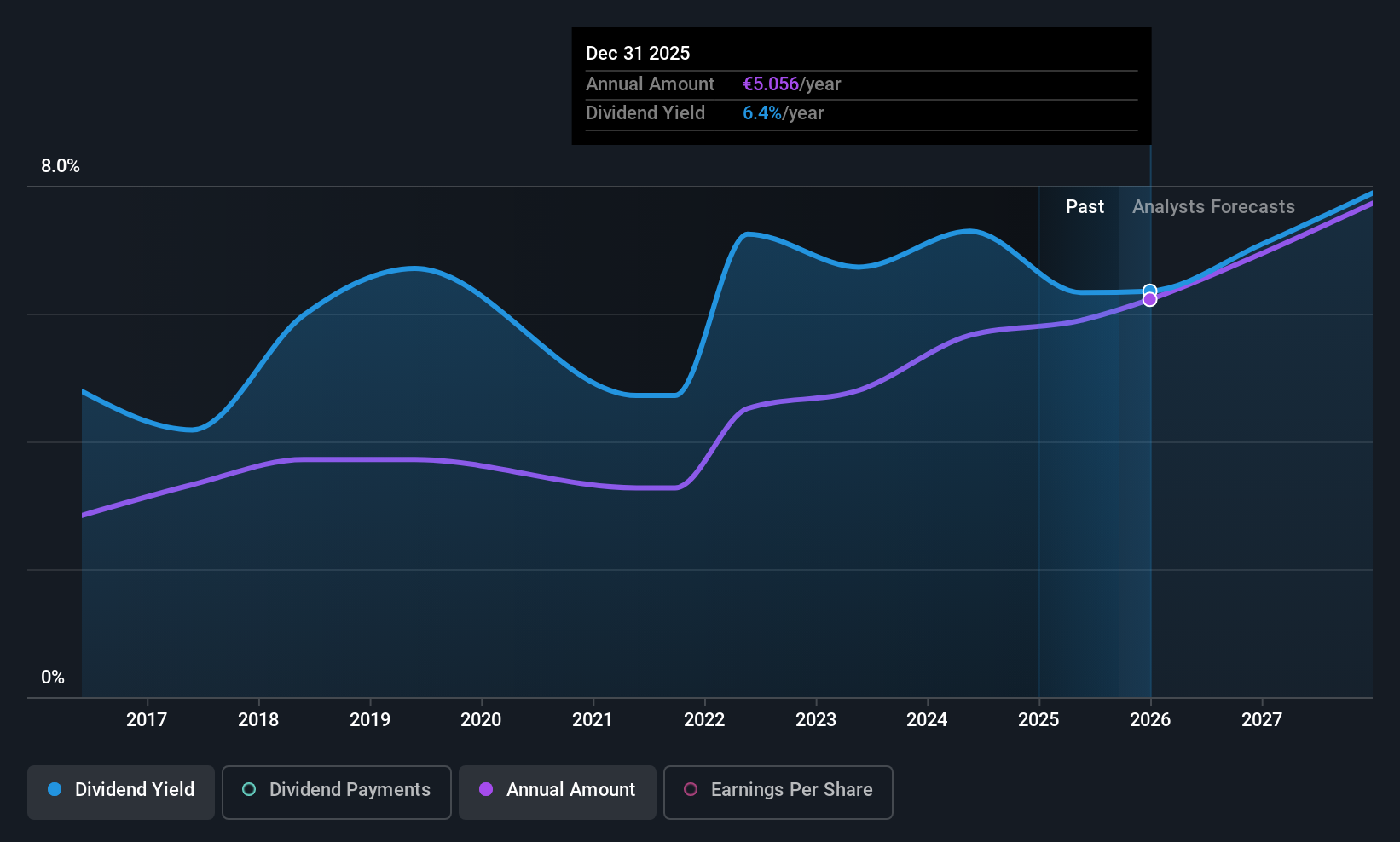The width and height of the screenshot is (1400, 842).
Task: Click the blue Dividend Yield legend dot
Action: (x=55, y=789)
